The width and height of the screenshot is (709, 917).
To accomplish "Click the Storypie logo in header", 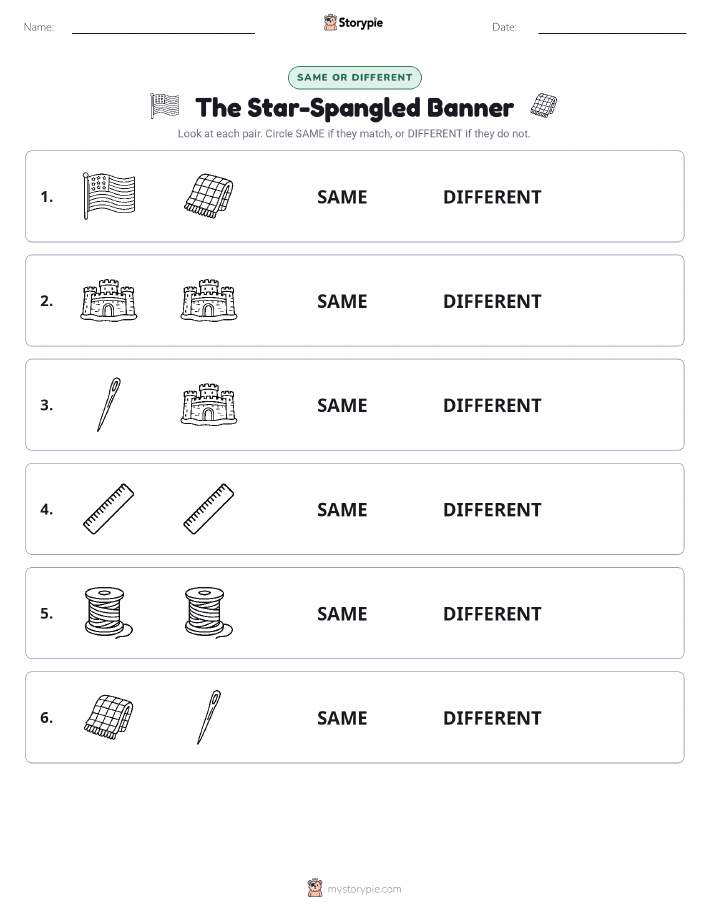I will 353,23.
